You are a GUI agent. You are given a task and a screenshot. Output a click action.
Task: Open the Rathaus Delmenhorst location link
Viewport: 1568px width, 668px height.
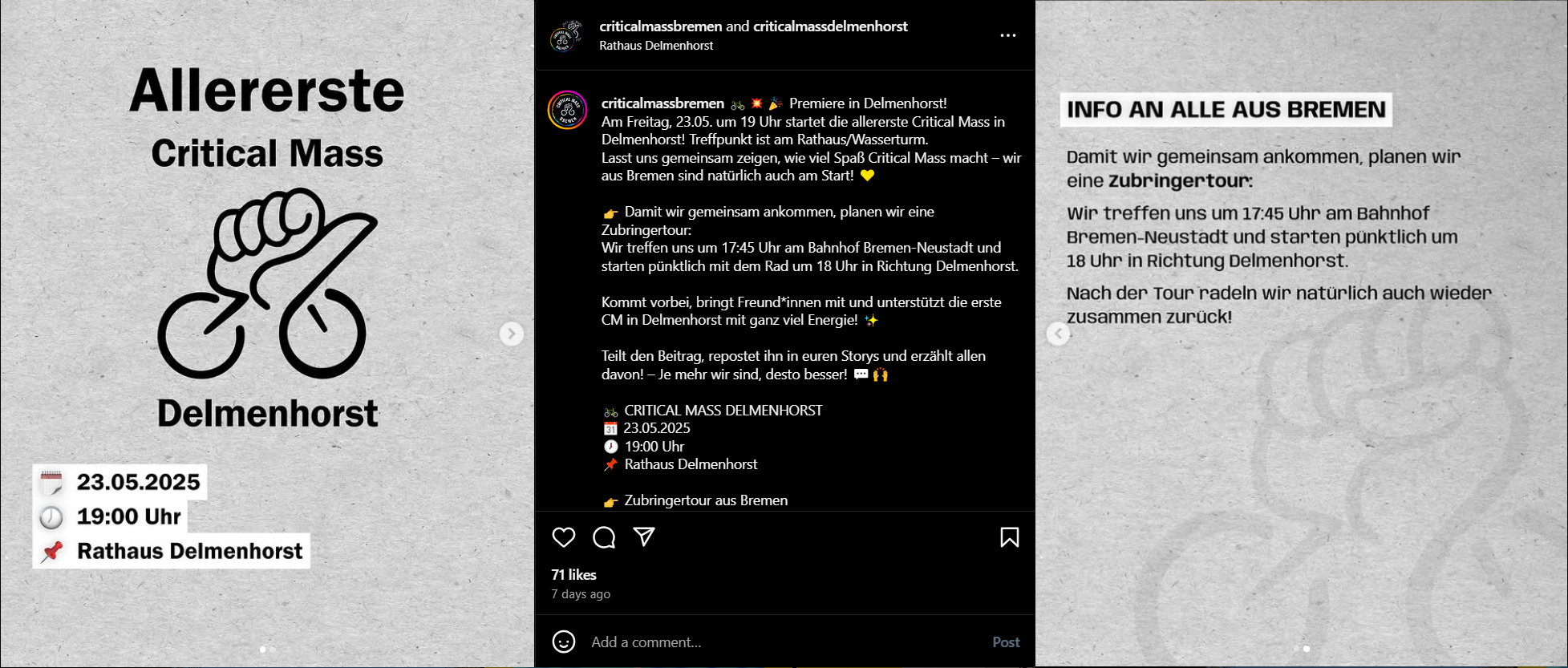point(656,46)
